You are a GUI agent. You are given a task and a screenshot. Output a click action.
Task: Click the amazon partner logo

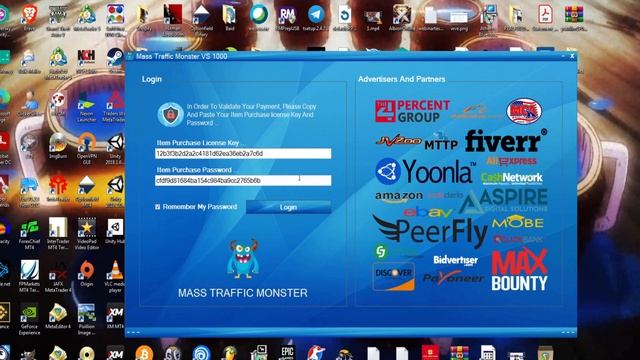coord(399,197)
